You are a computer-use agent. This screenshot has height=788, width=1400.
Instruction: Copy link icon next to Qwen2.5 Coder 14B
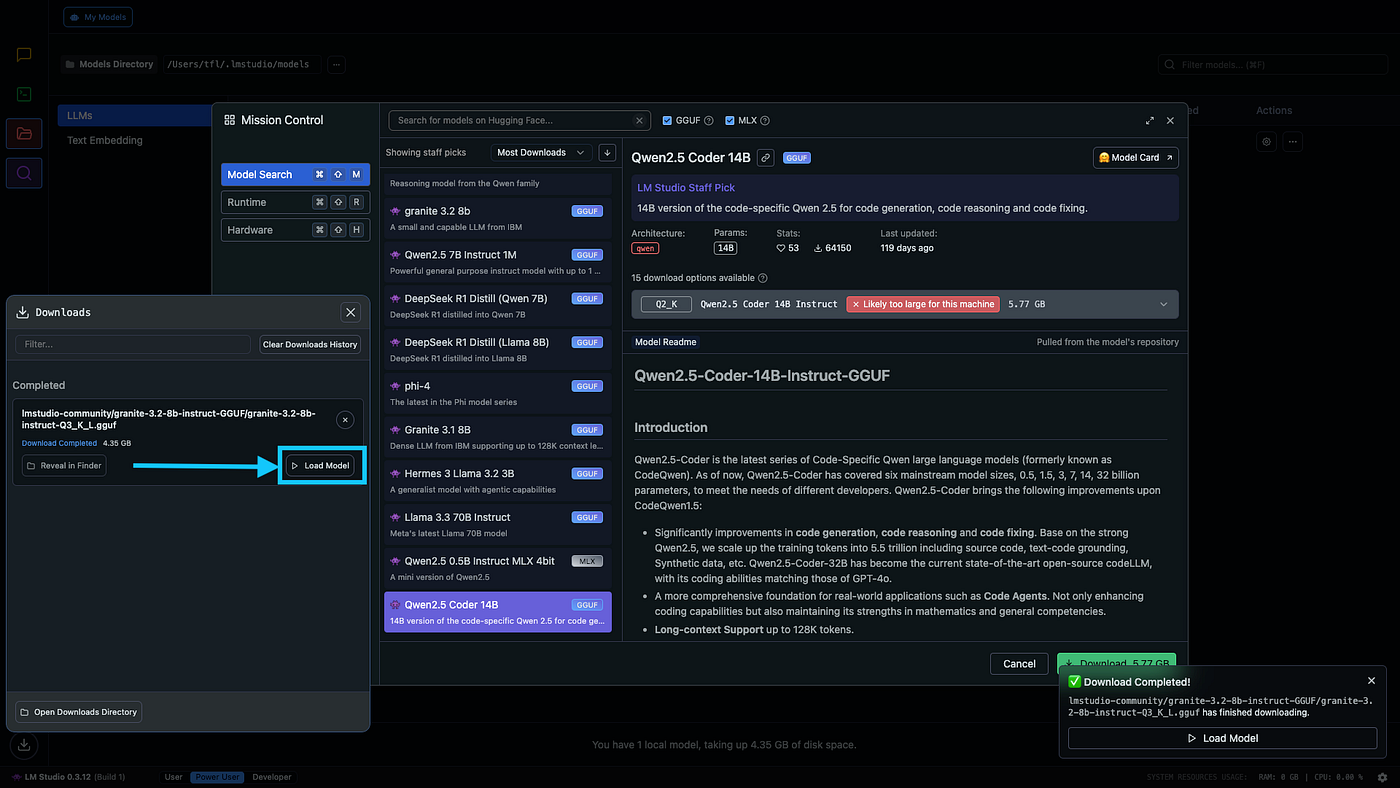pyautogui.click(x=765, y=158)
